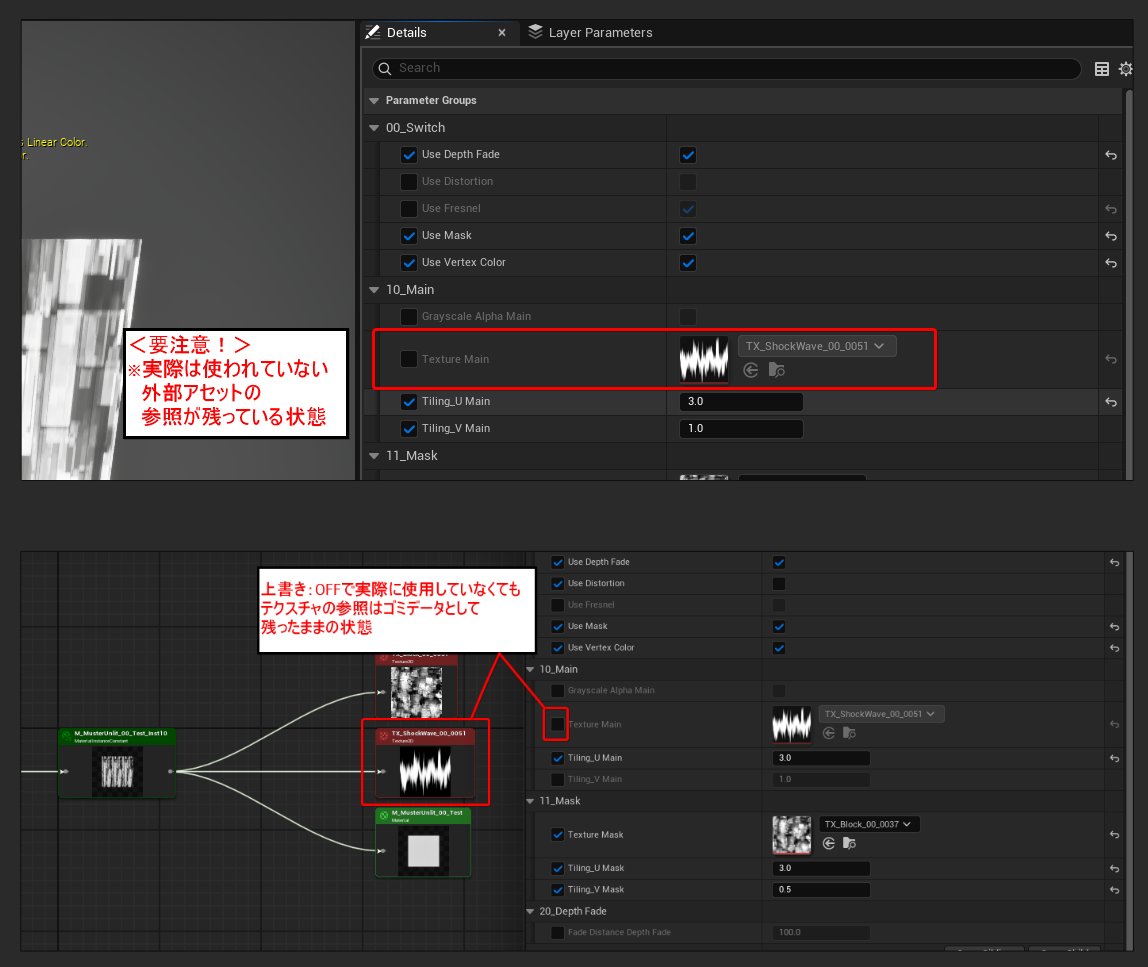Uncheck Use Mask override in top panel
This screenshot has width=1148, height=967.
point(409,236)
